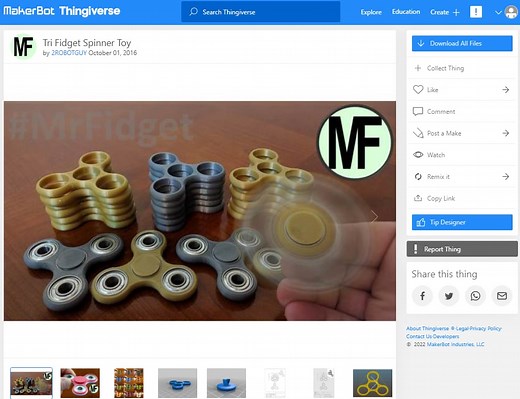The image size is (520, 399).
Task: Share this thing via WhatsApp
Action: click(x=475, y=296)
